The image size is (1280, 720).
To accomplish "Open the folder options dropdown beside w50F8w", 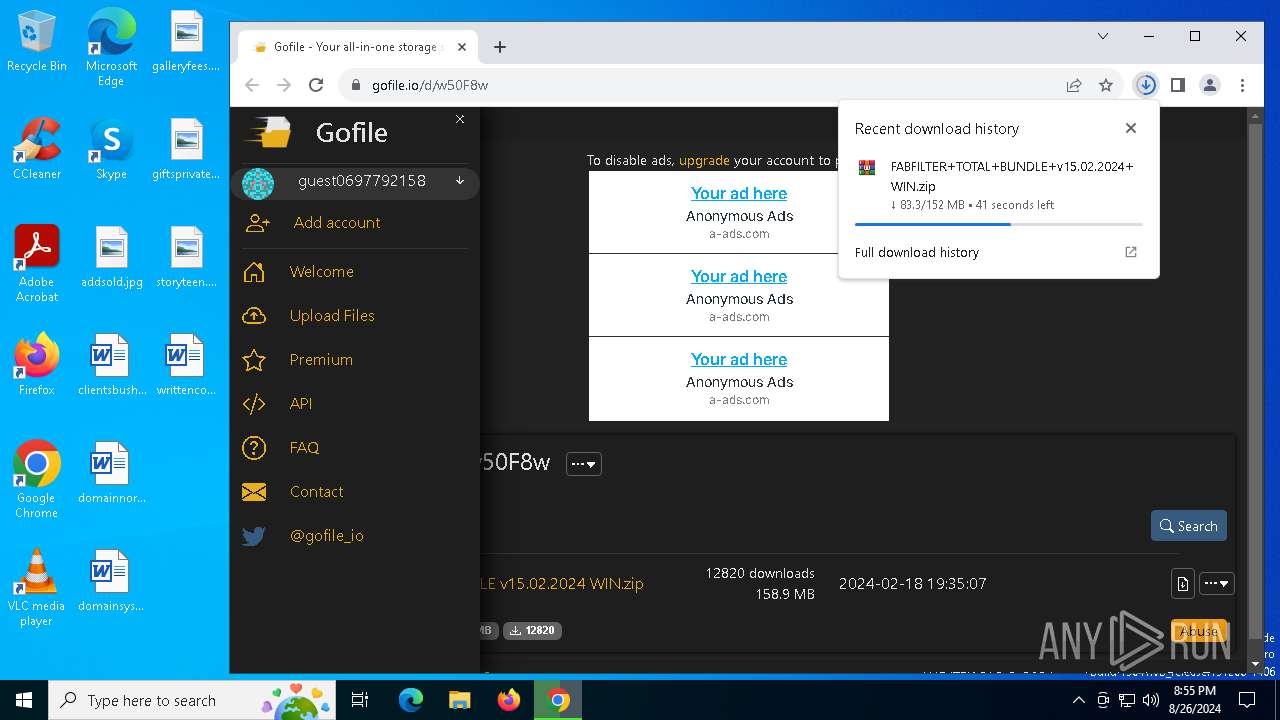I will click(584, 464).
